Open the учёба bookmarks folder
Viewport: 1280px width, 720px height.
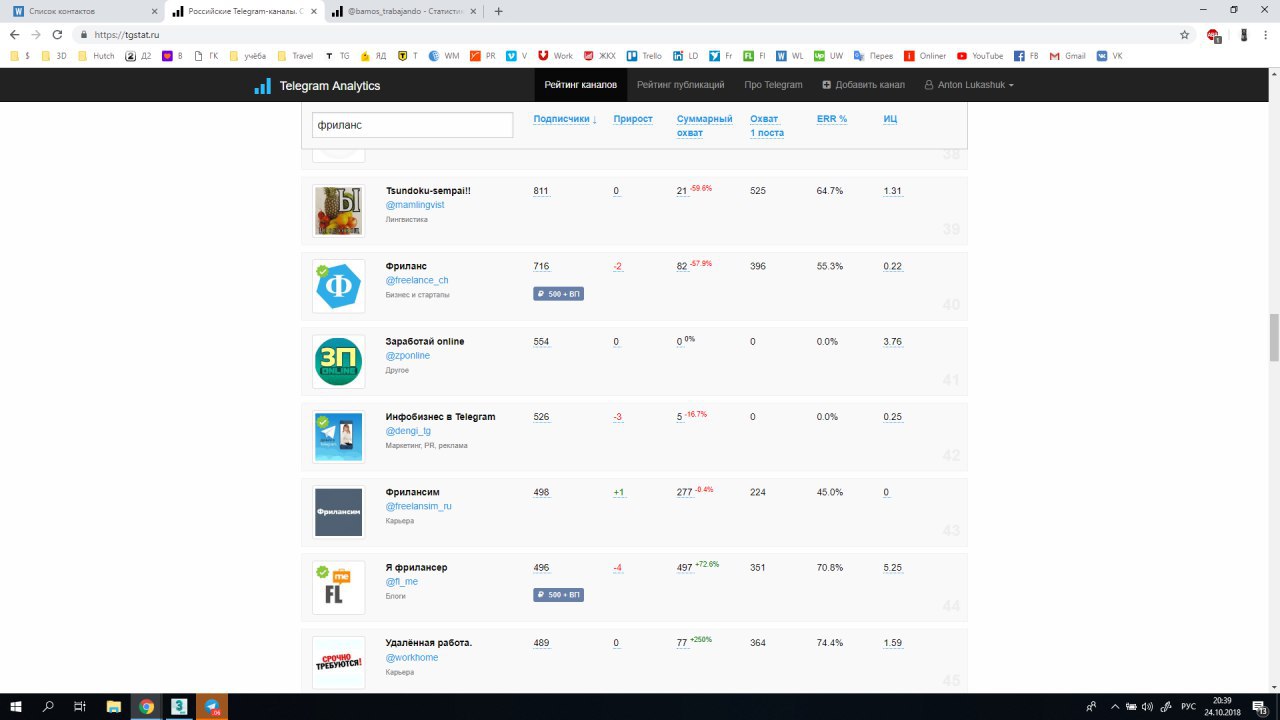coord(247,56)
